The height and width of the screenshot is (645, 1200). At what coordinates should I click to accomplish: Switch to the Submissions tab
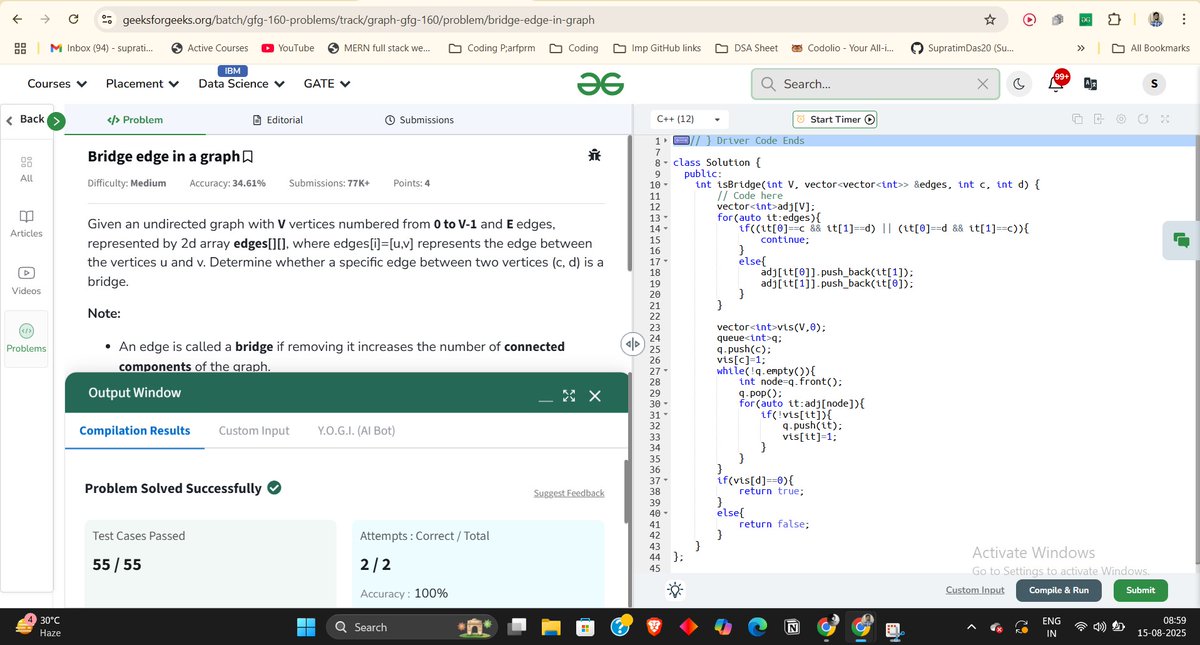pyautogui.click(x=419, y=120)
